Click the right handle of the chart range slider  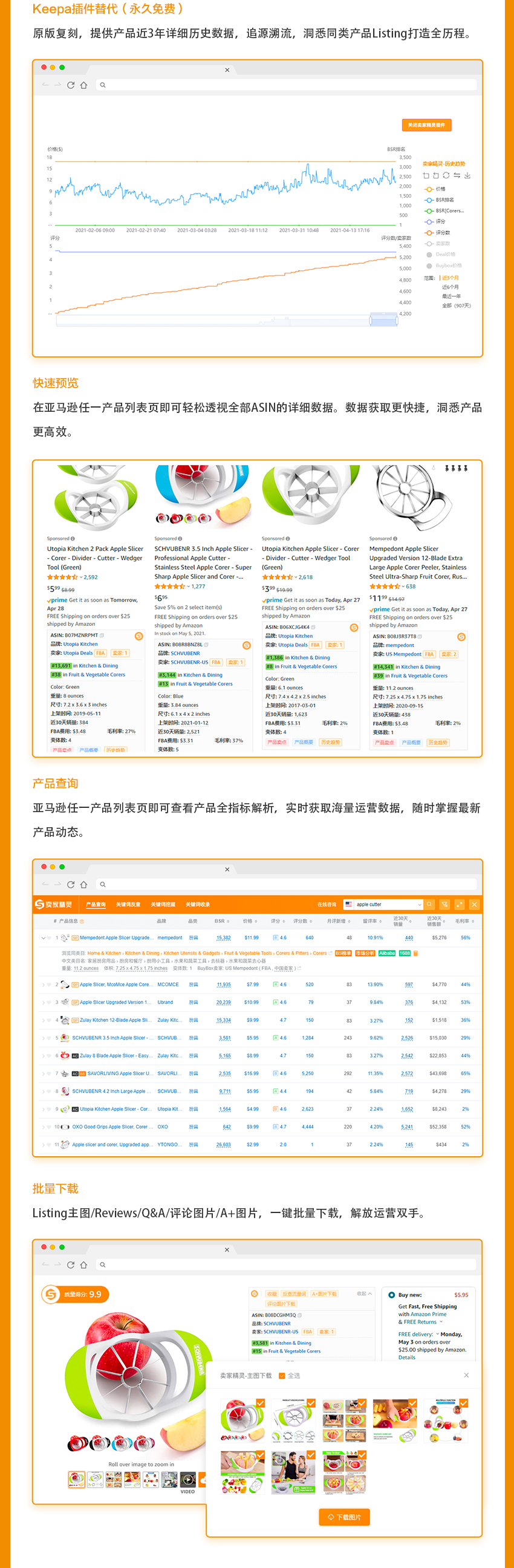(396, 320)
